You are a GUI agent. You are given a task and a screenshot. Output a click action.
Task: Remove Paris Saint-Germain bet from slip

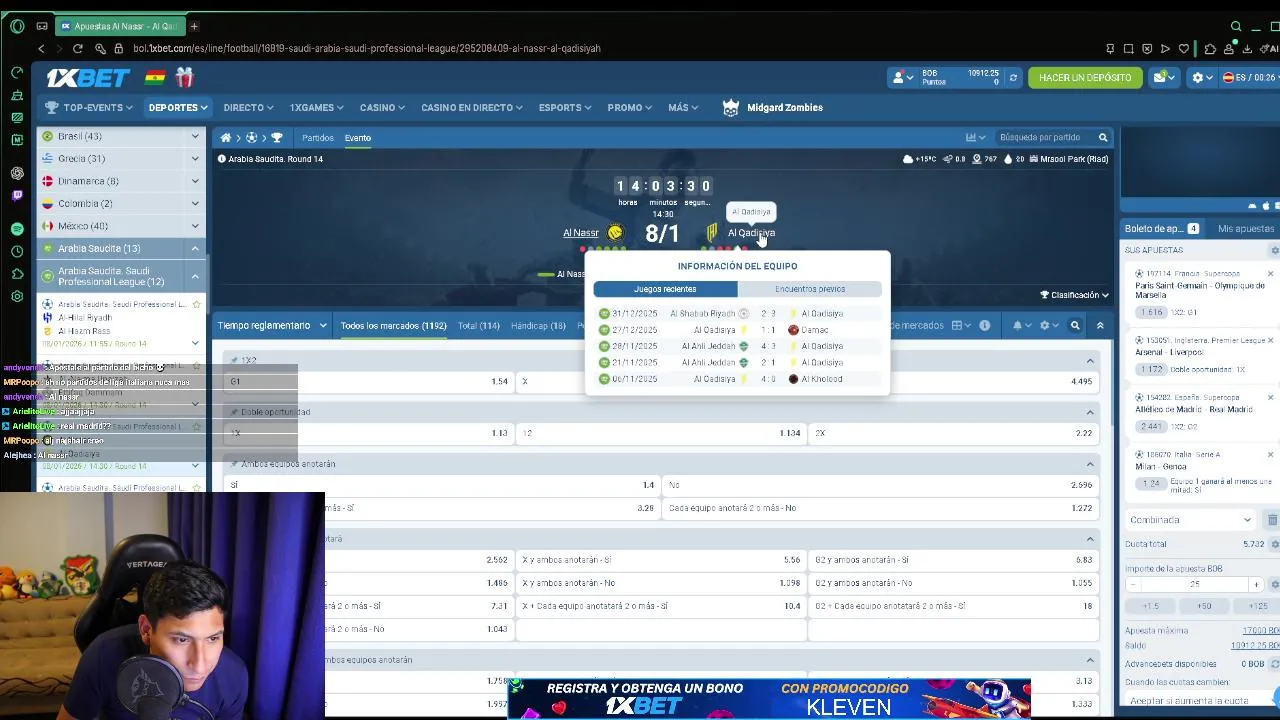point(1271,274)
